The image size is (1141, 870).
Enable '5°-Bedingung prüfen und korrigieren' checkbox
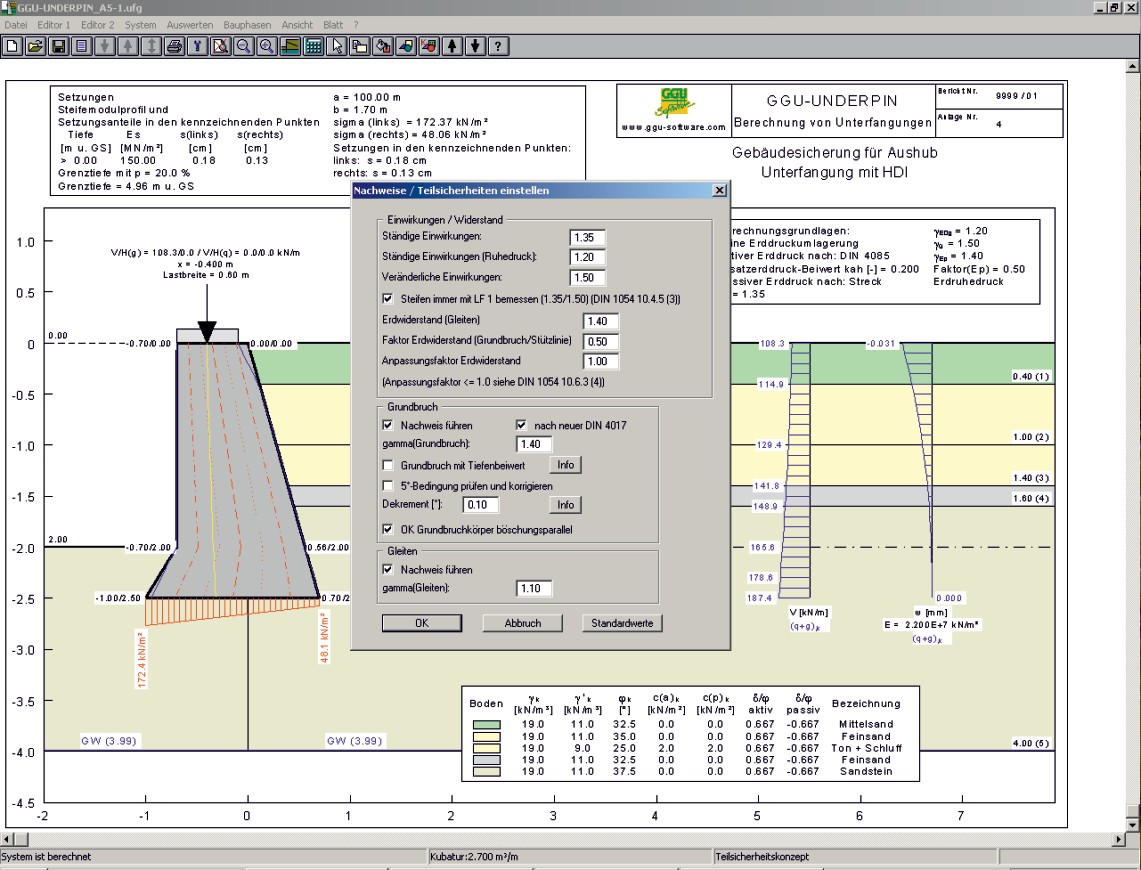coord(388,486)
